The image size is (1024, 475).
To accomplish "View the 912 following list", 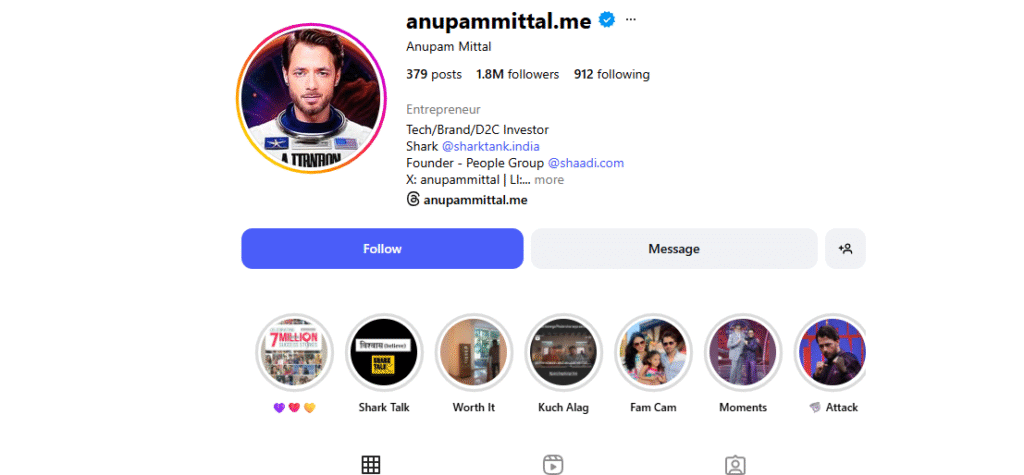I will point(612,74).
